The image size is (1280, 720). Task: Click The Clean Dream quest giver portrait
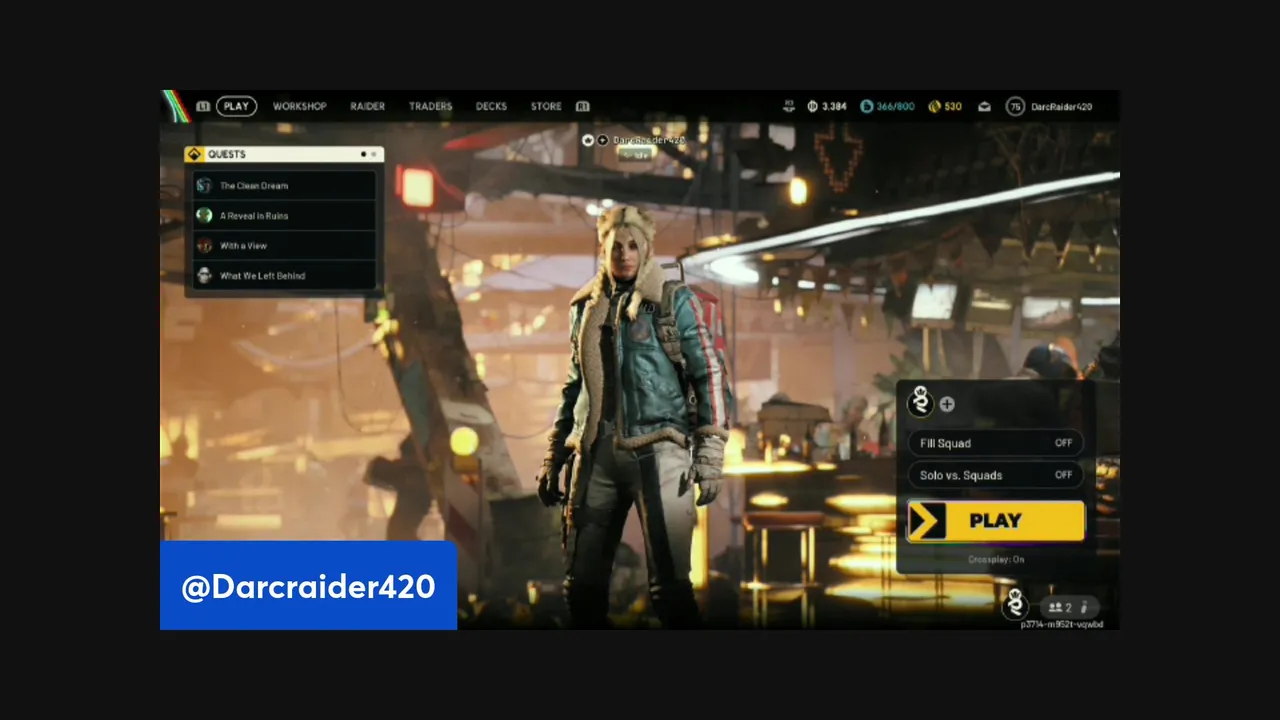tap(204, 186)
